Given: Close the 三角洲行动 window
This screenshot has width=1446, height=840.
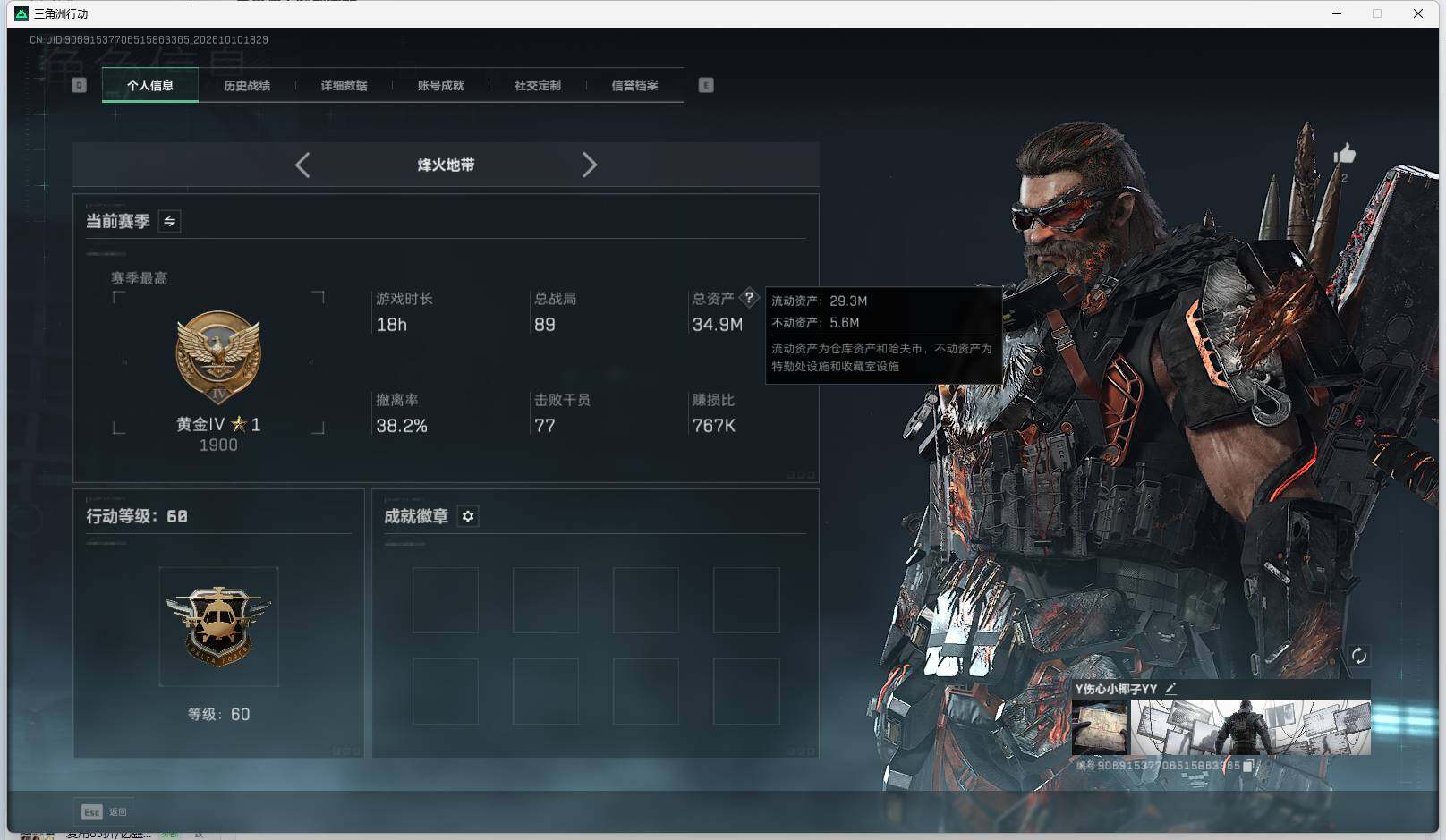Looking at the screenshot, I should (1418, 13).
